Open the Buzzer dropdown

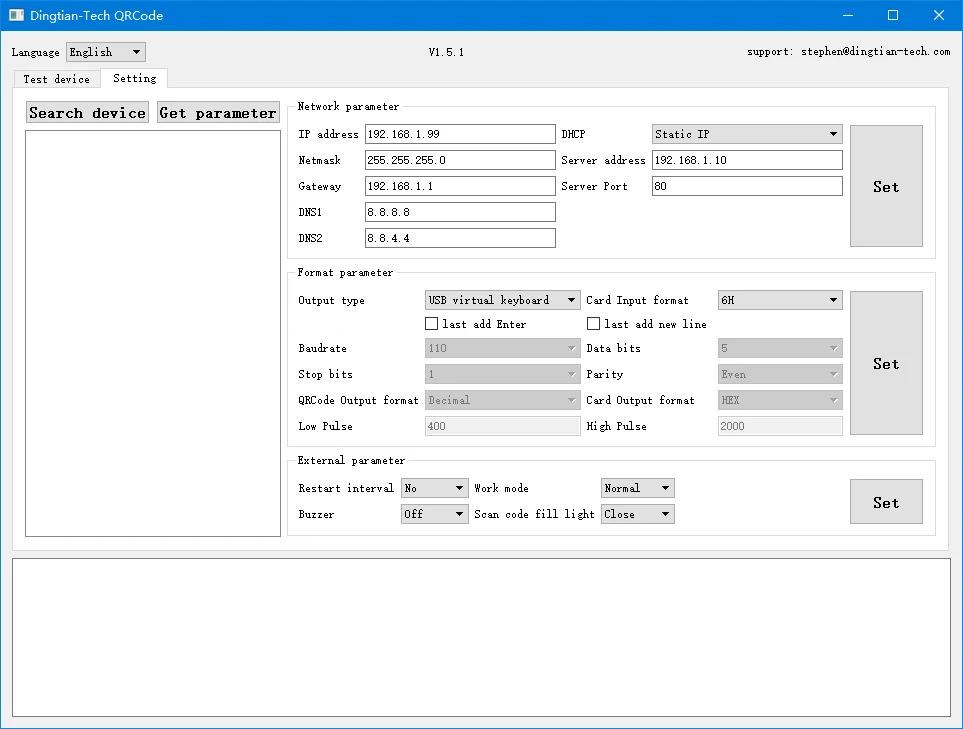tap(435, 514)
